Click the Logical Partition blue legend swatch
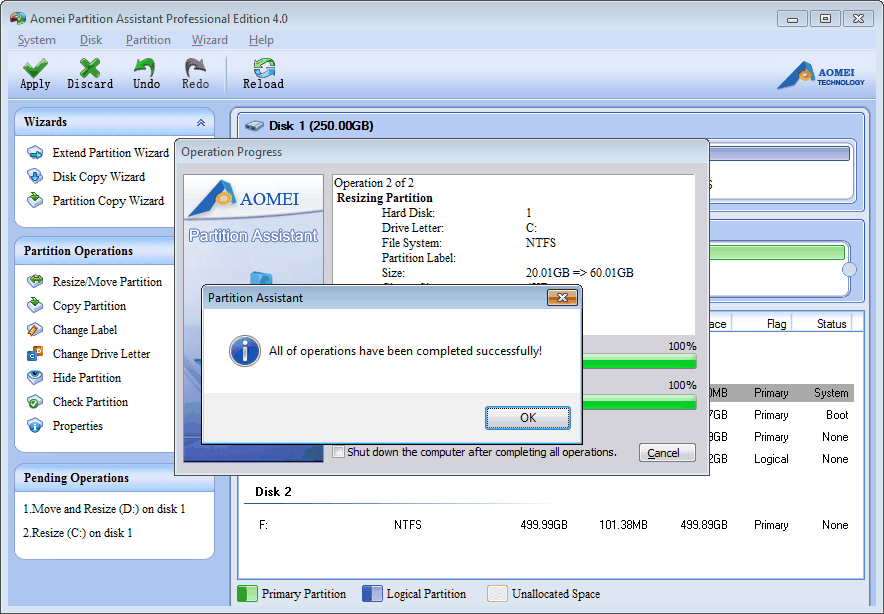 372,594
